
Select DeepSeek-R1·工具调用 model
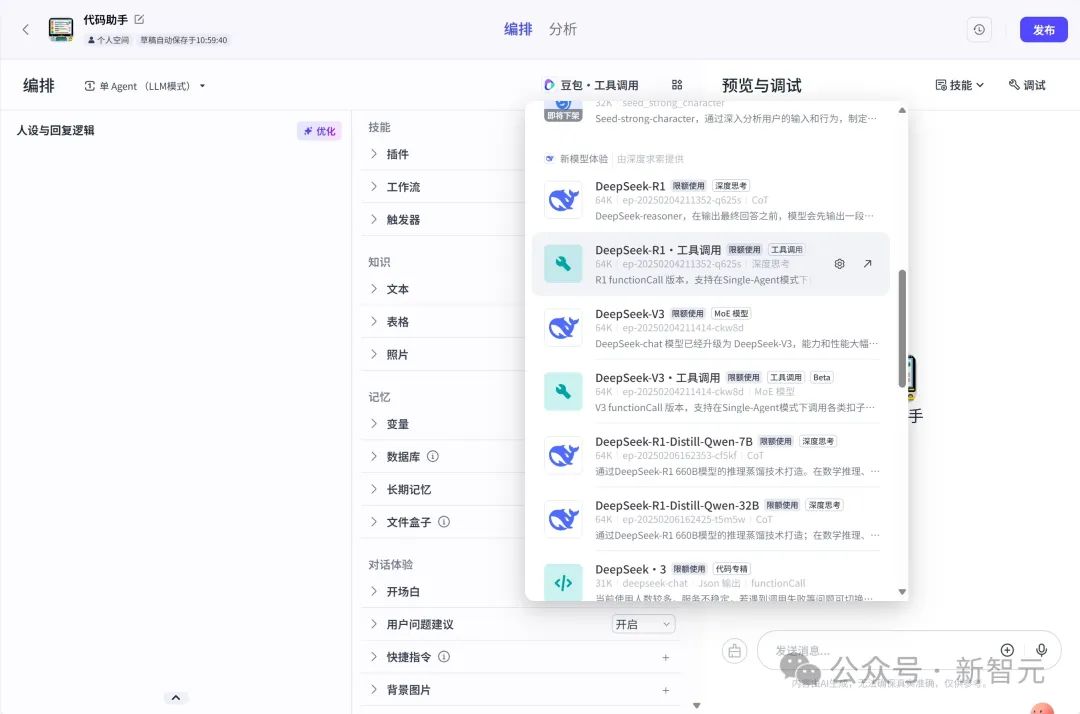click(710, 264)
